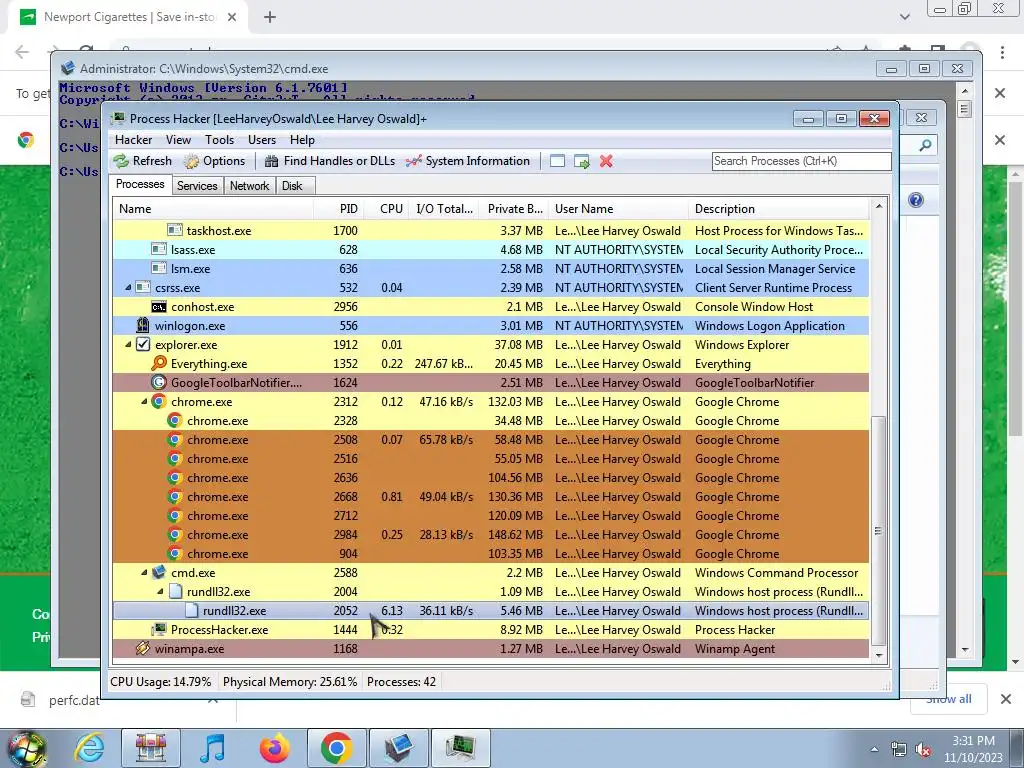
Task: Collapse the explorer.exe tree node
Action: 129,344
